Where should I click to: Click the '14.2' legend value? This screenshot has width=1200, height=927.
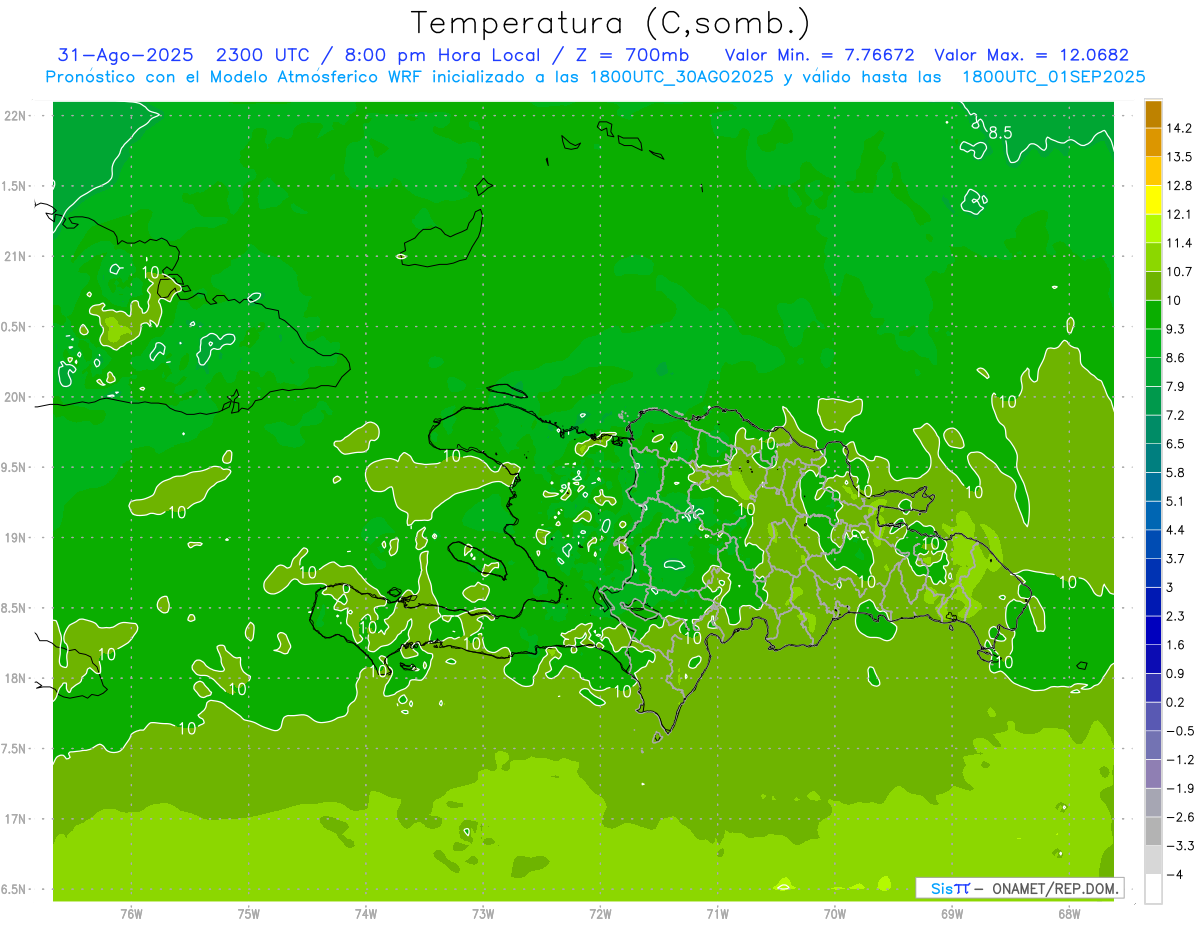pos(1178,128)
